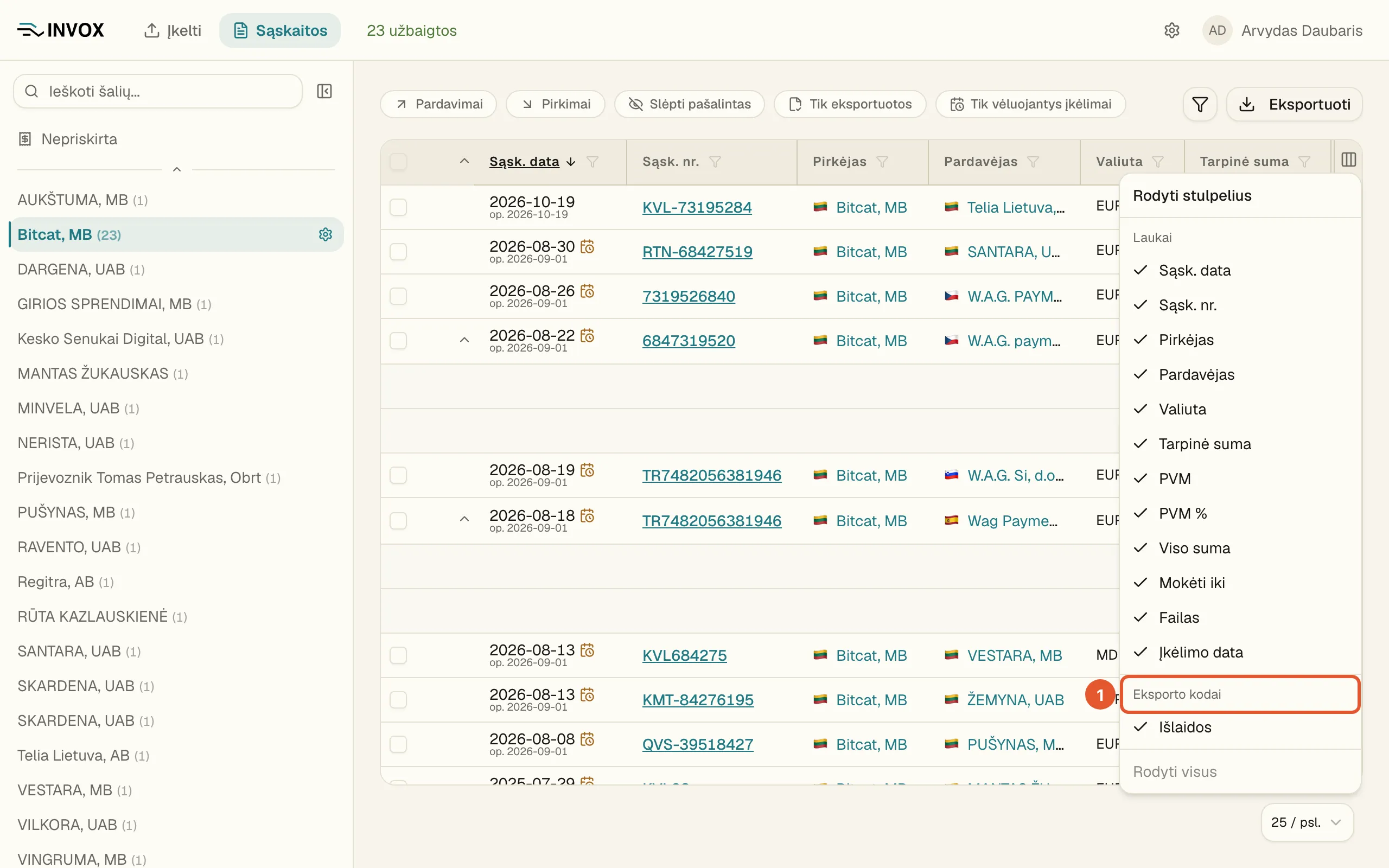Toggle Failas column visibility

pyautogui.click(x=1240, y=618)
